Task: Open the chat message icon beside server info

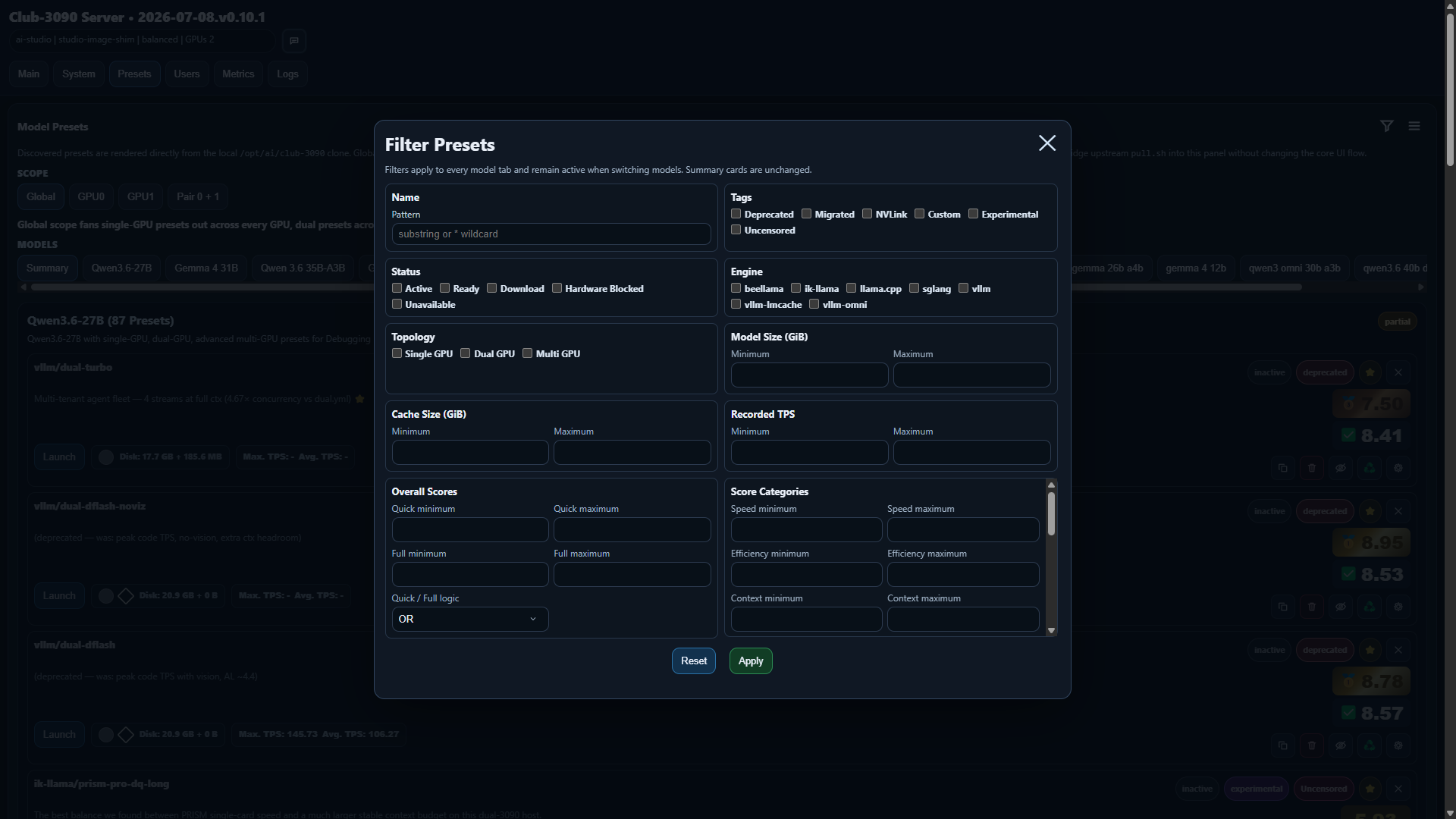Action: click(294, 40)
